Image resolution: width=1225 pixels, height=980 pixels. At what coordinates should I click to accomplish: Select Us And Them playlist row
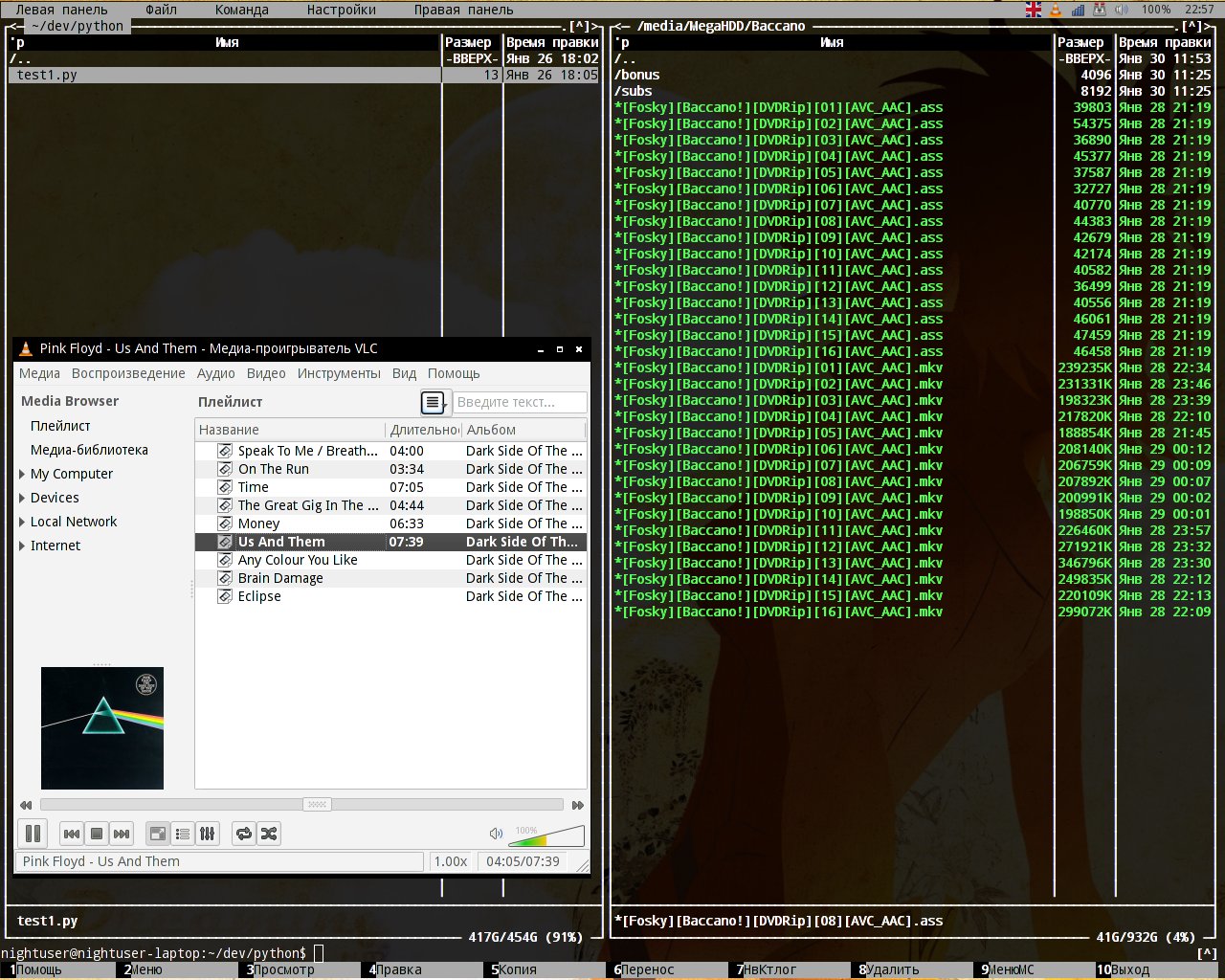pyautogui.click(x=390, y=542)
